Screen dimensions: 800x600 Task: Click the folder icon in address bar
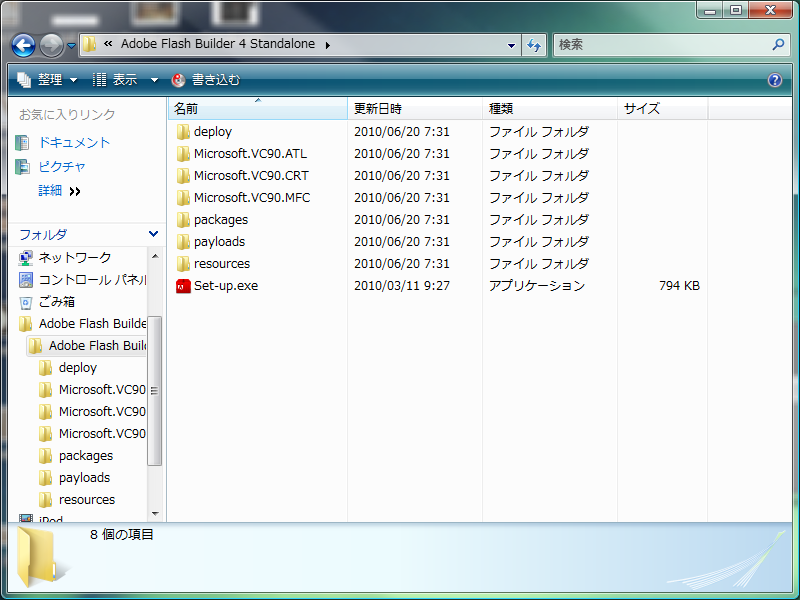(89, 44)
